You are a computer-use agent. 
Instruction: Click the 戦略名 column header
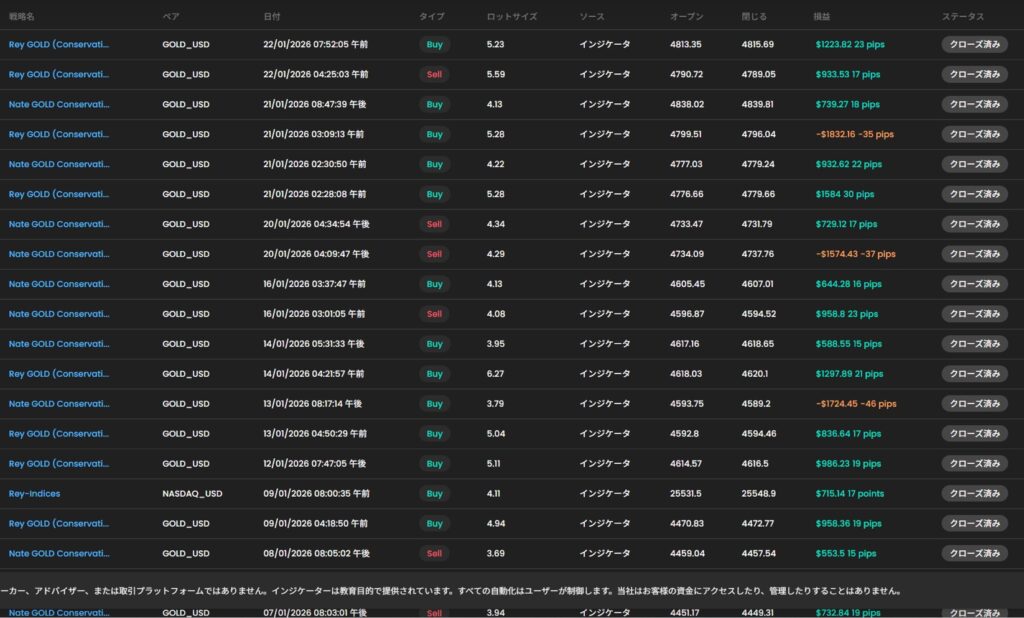tap(22, 17)
